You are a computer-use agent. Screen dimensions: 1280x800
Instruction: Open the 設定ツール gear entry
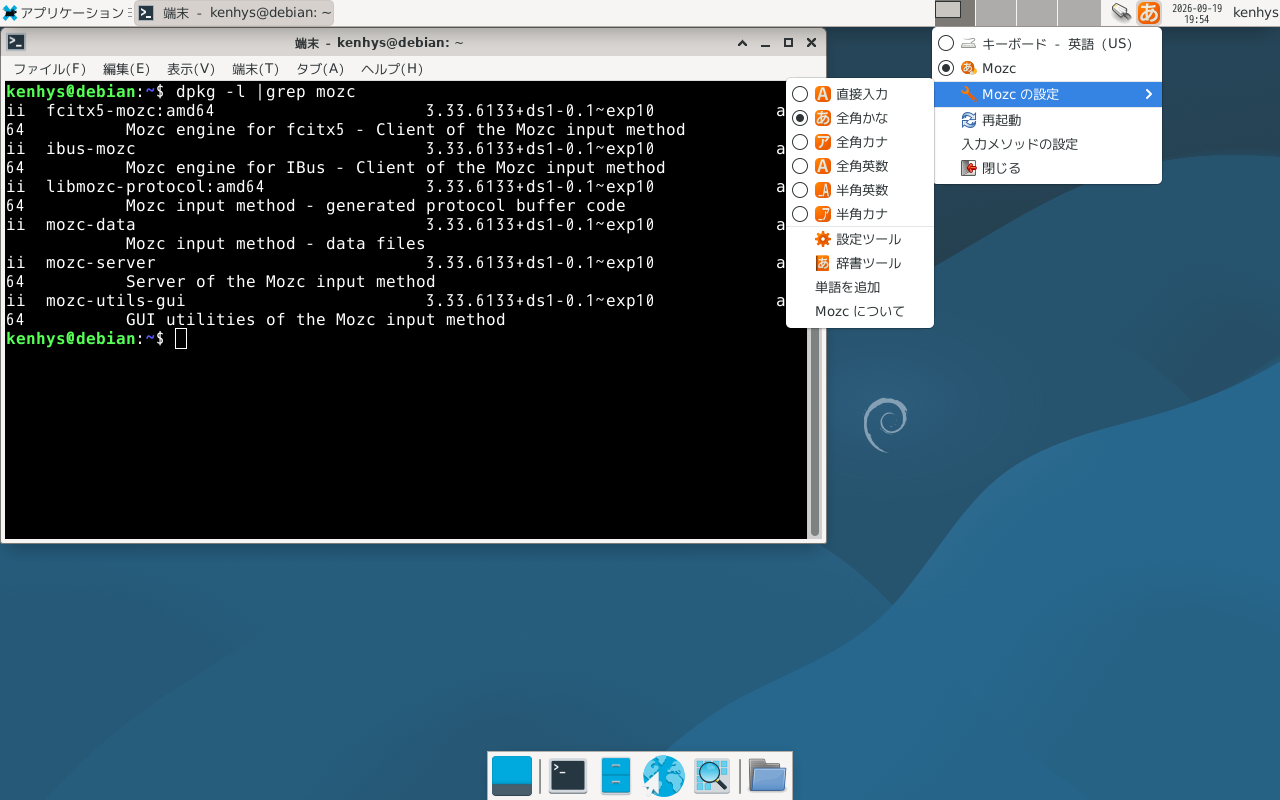[x=860, y=239]
